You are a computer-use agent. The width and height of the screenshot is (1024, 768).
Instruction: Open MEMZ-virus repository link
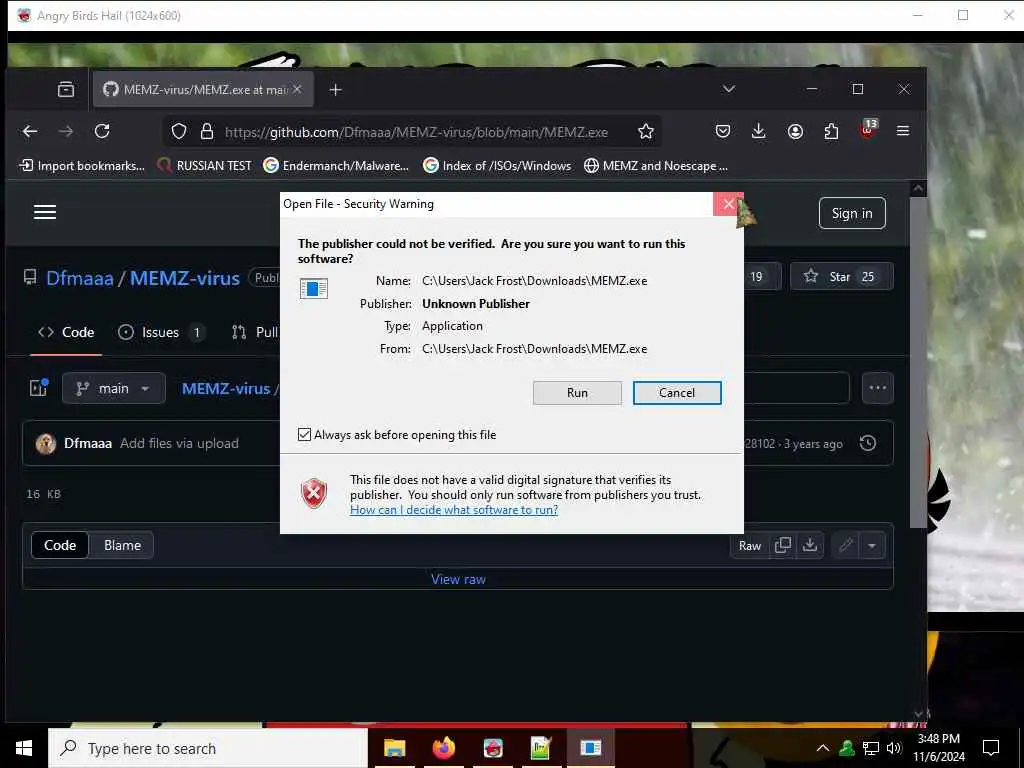185,278
